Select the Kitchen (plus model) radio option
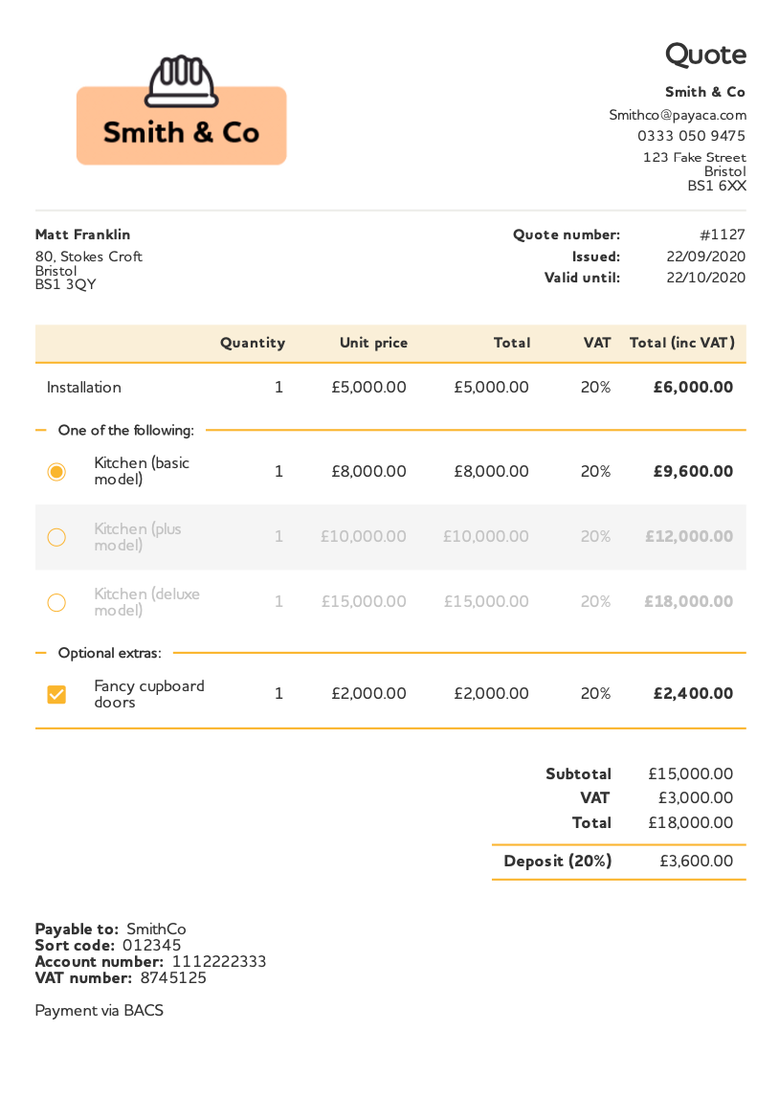Image resolution: width=779 pixels, height=1120 pixels. [x=57, y=537]
